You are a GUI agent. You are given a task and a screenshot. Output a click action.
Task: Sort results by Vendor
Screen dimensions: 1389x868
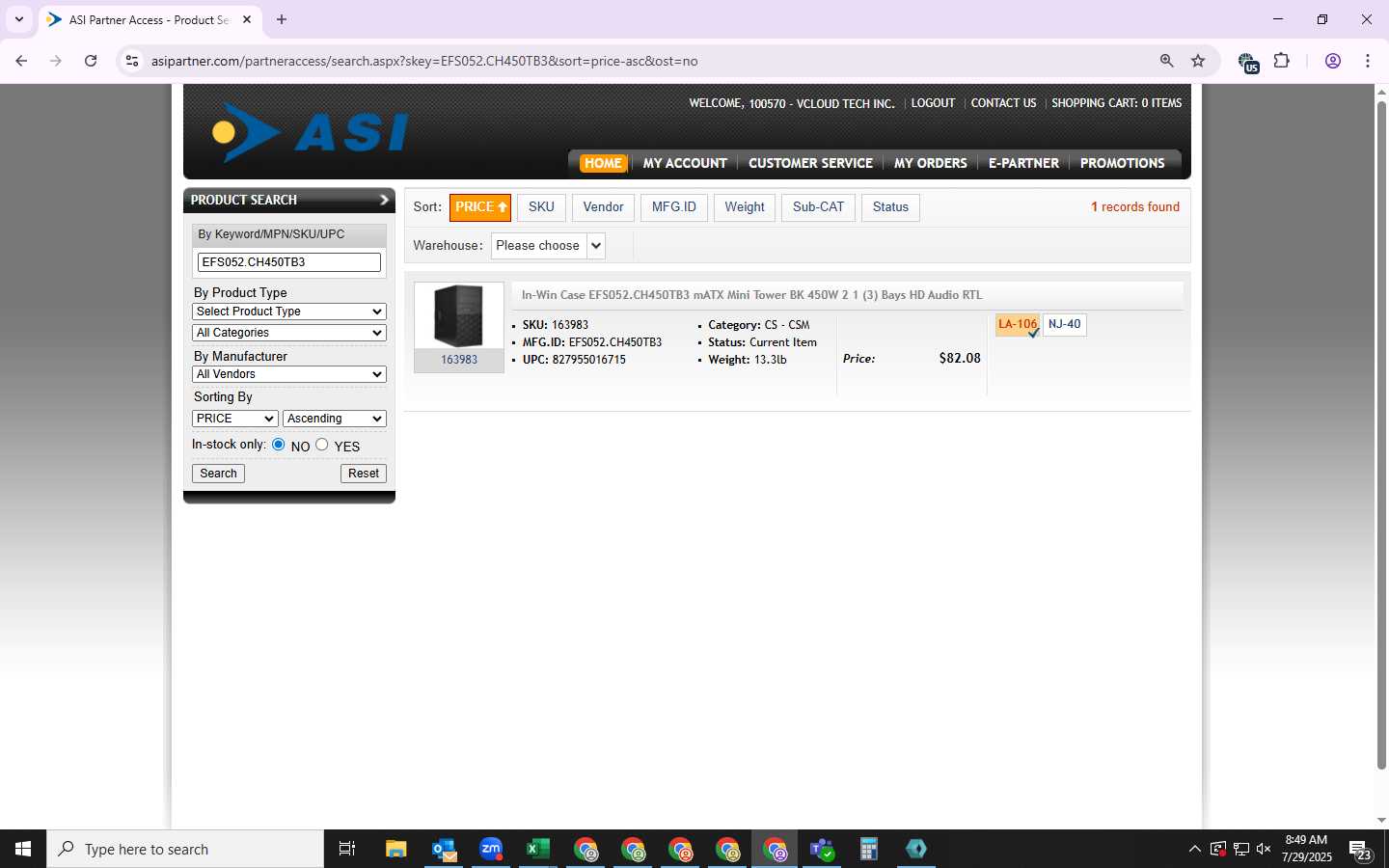click(603, 207)
